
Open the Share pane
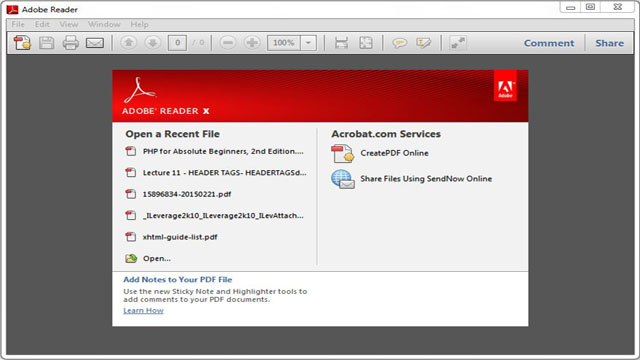point(609,43)
